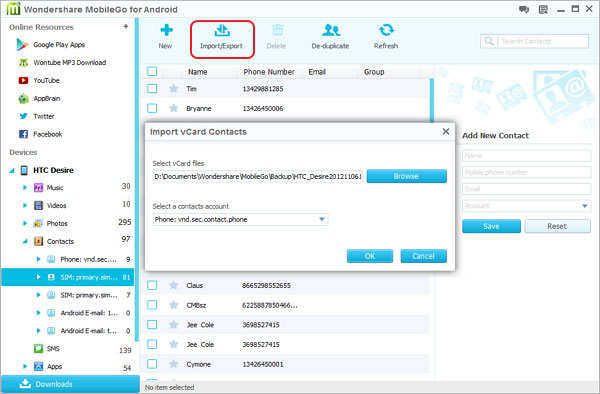The width and height of the screenshot is (600, 394).
Task: Open the menu list icon in title bar
Action: [x=543, y=9]
